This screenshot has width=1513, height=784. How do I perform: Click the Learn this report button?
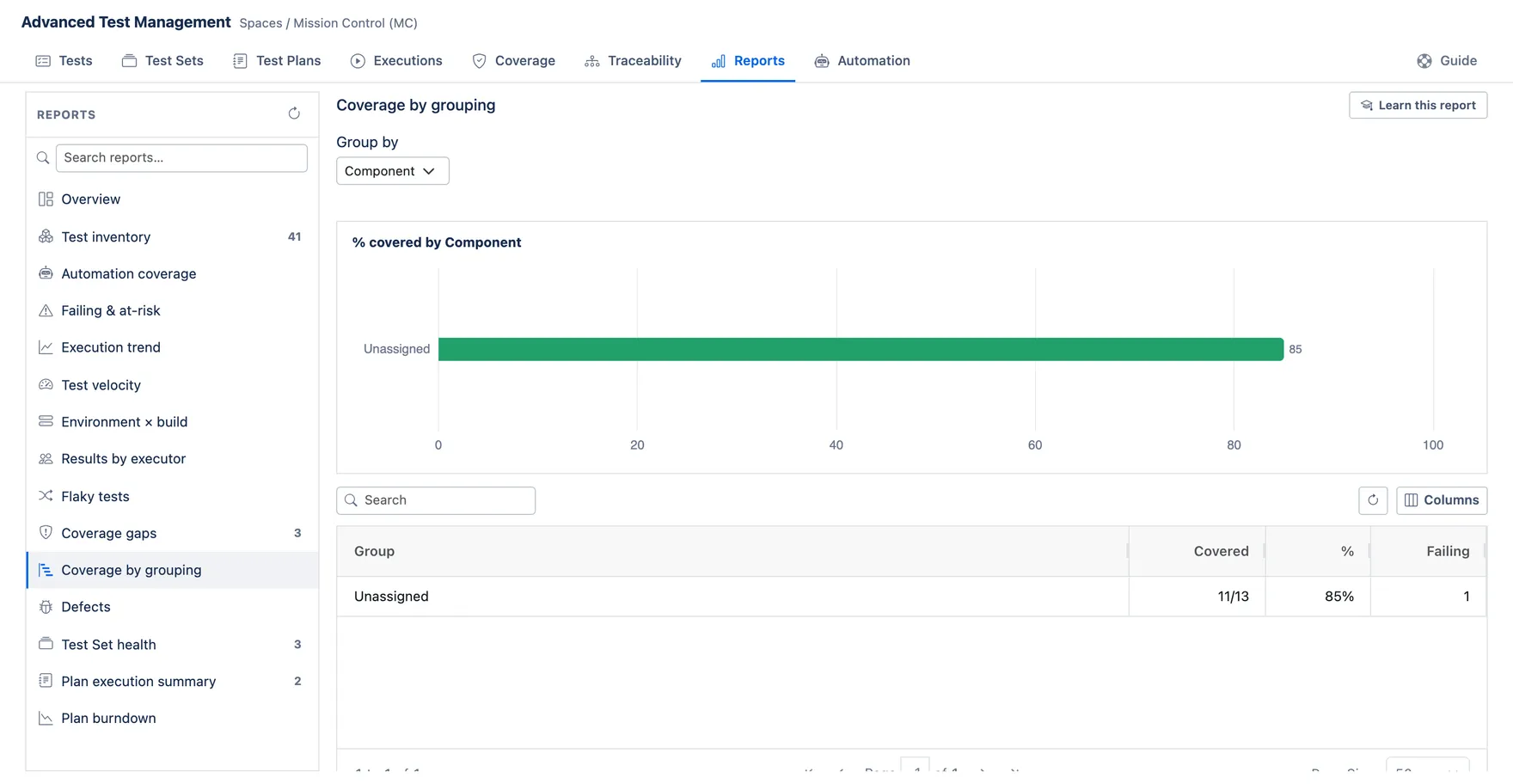point(1418,106)
